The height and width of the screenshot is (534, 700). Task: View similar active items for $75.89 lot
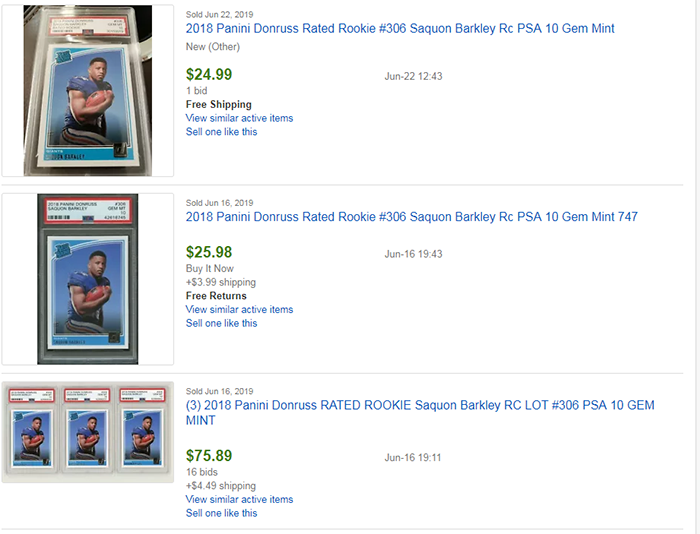[x=239, y=499]
